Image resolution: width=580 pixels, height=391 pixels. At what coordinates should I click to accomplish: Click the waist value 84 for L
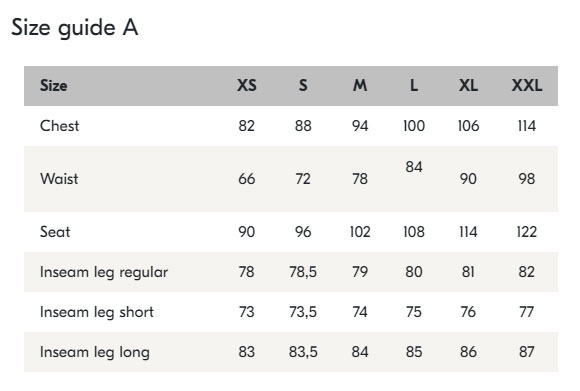click(x=414, y=167)
